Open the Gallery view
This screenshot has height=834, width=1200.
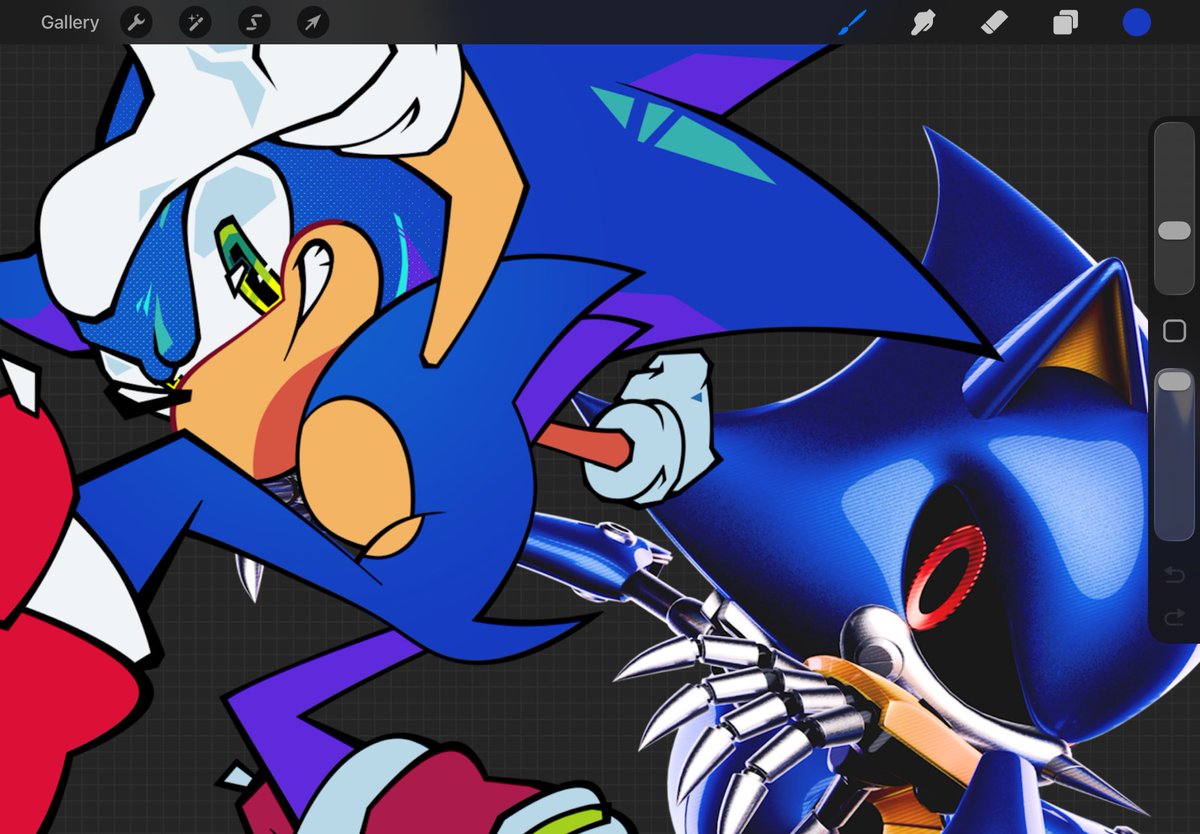click(70, 22)
